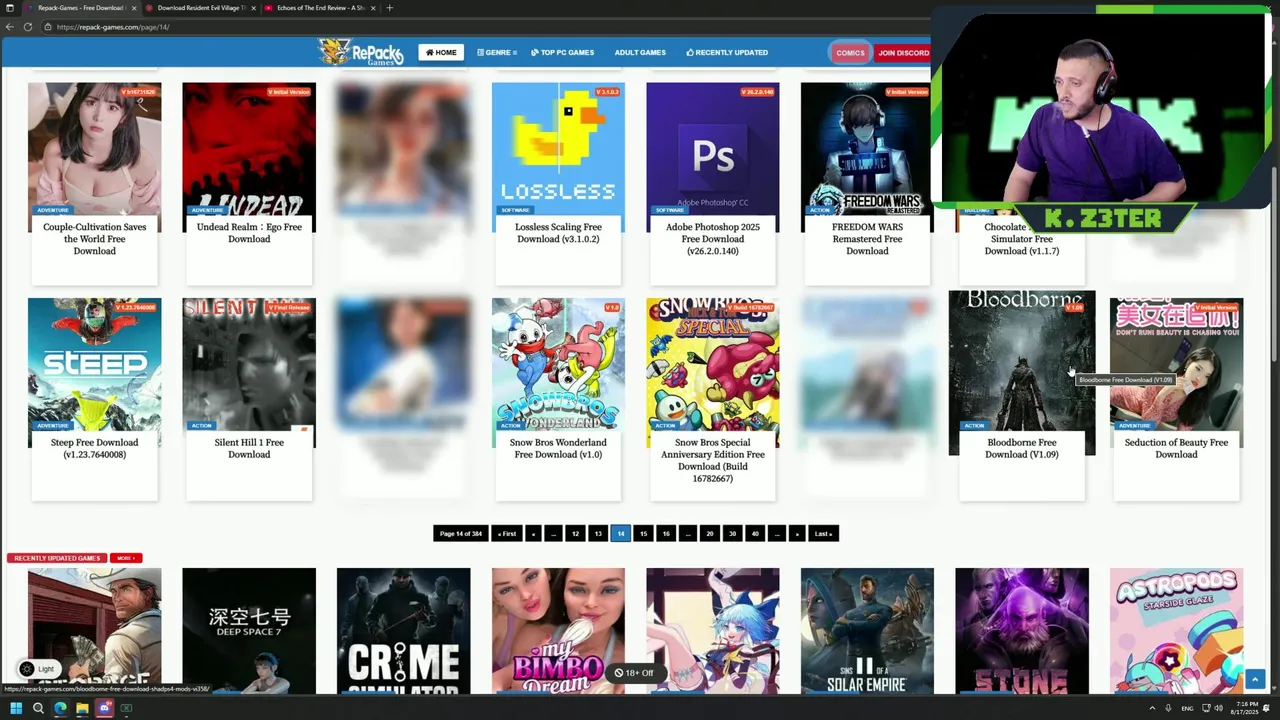Open the Xbox Game Bar taskbar icon

(x=126, y=708)
